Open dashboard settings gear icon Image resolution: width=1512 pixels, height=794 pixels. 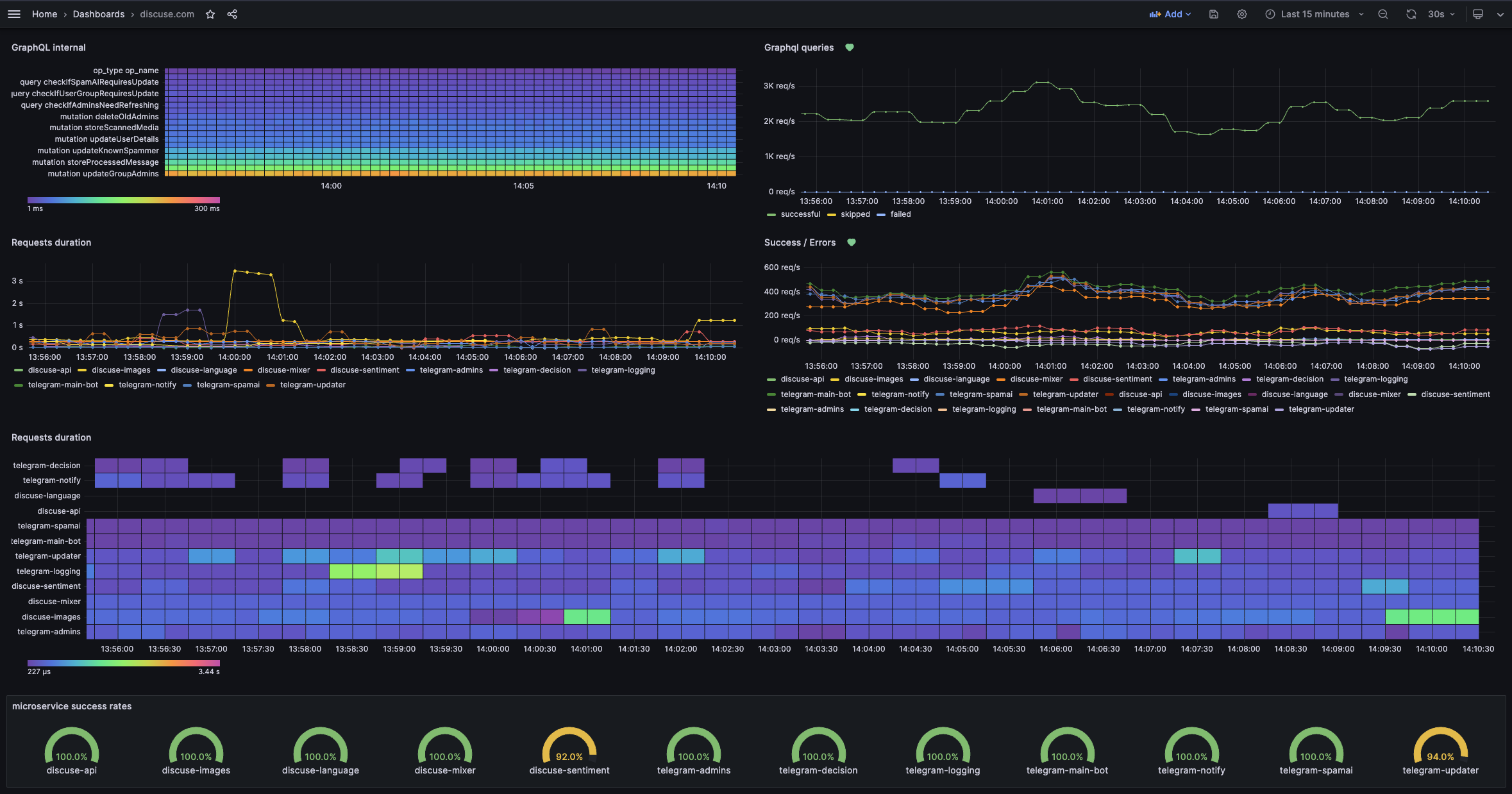click(x=1242, y=14)
